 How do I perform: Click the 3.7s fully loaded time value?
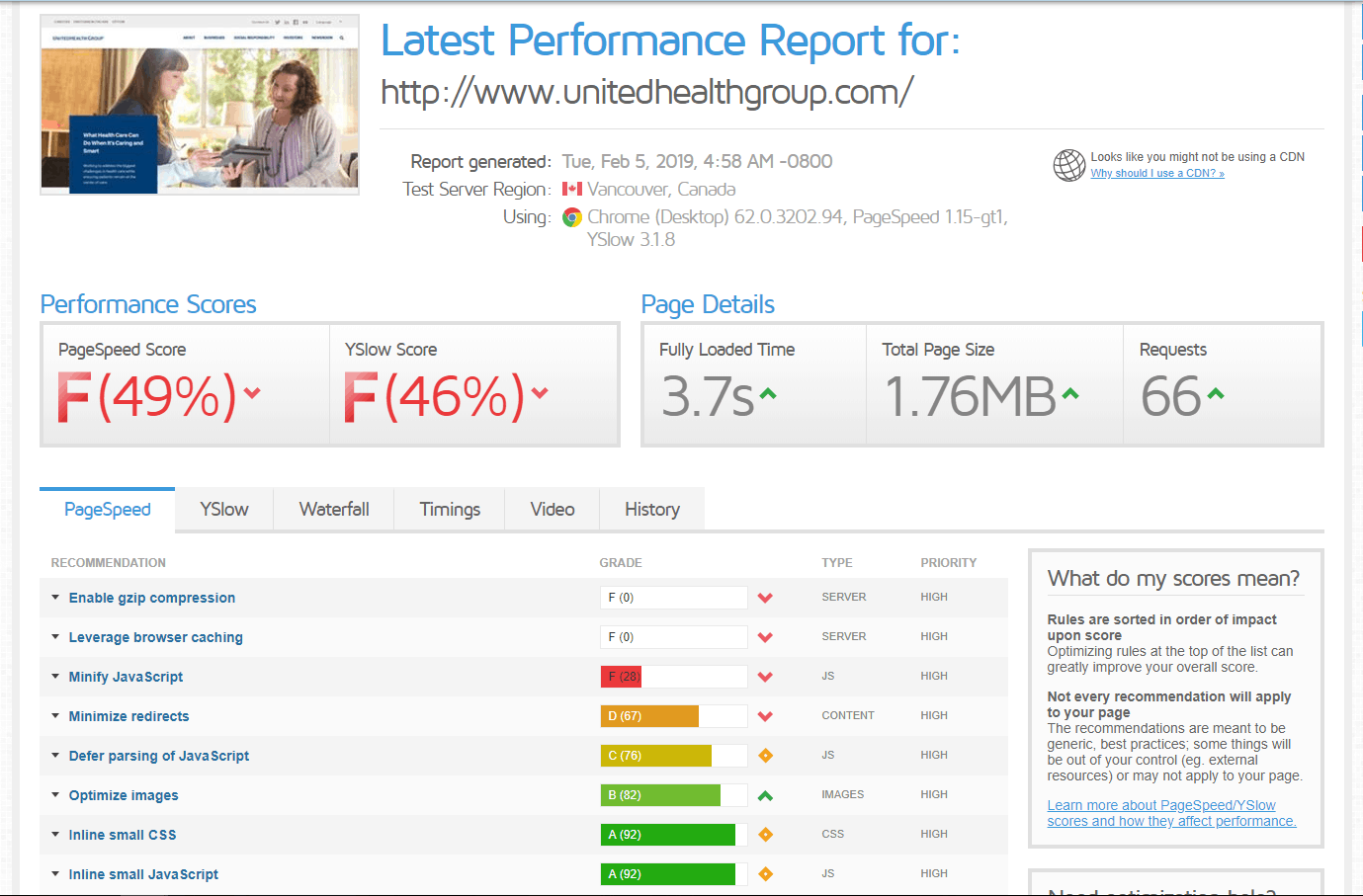click(x=708, y=397)
